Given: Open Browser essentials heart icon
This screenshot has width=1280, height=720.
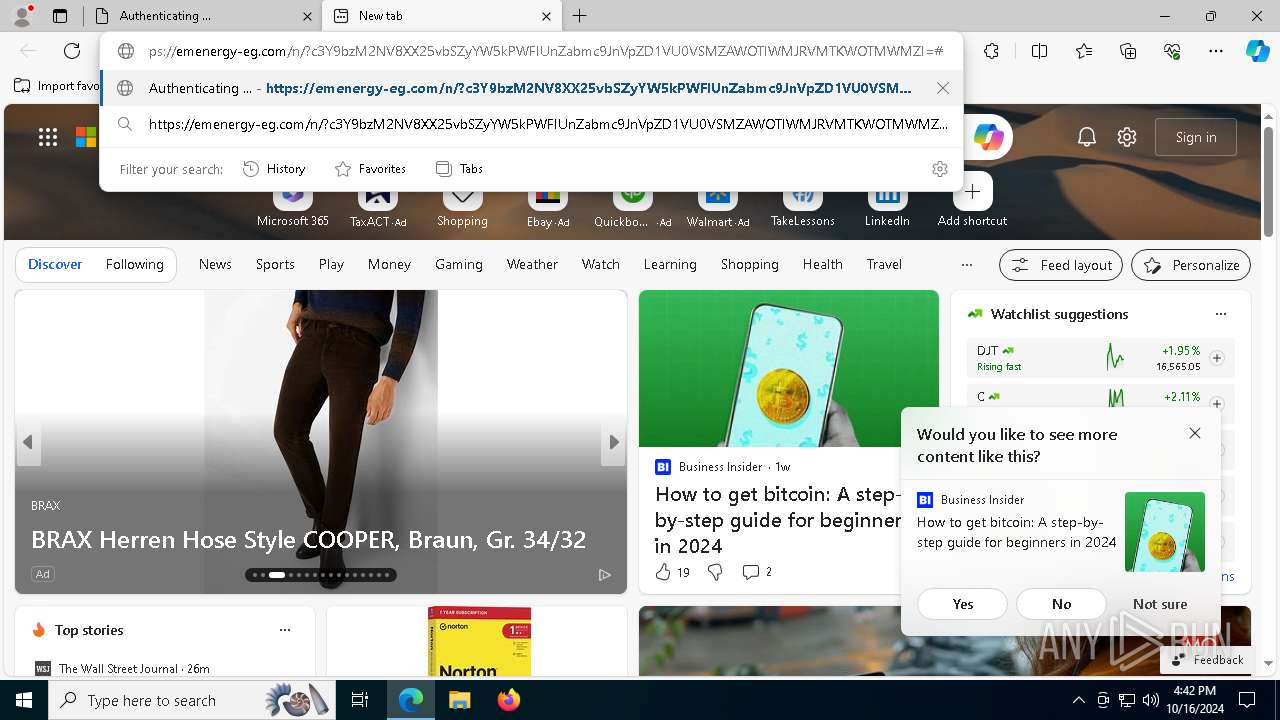Looking at the screenshot, I should pyautogui.click(x=1172, y=51).
